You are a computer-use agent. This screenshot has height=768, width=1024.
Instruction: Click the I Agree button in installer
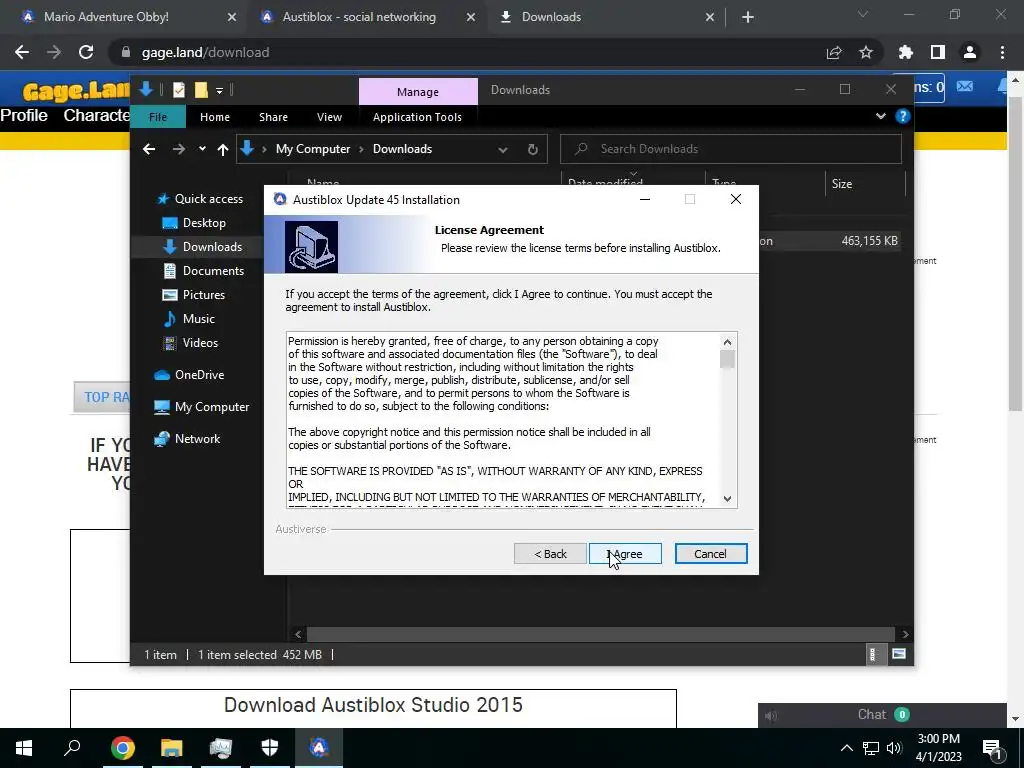625,554
